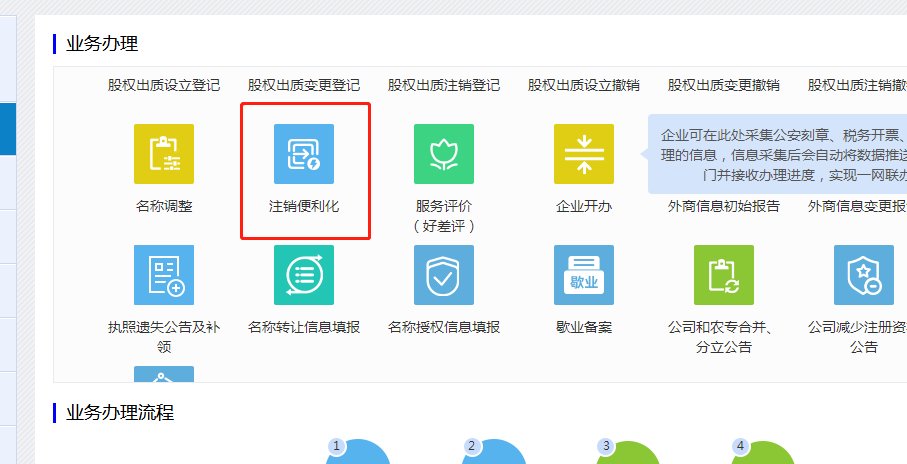Click the 服务评价（好差评）text label

coord(444,216)
